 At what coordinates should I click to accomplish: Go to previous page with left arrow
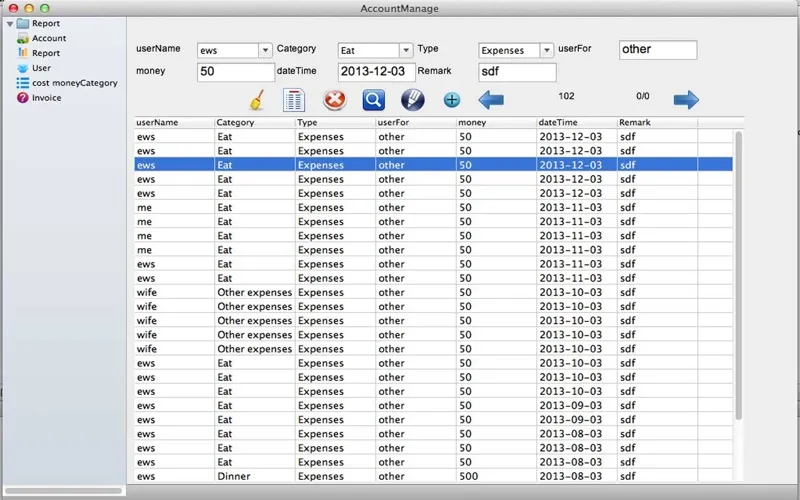coord(491,99)
